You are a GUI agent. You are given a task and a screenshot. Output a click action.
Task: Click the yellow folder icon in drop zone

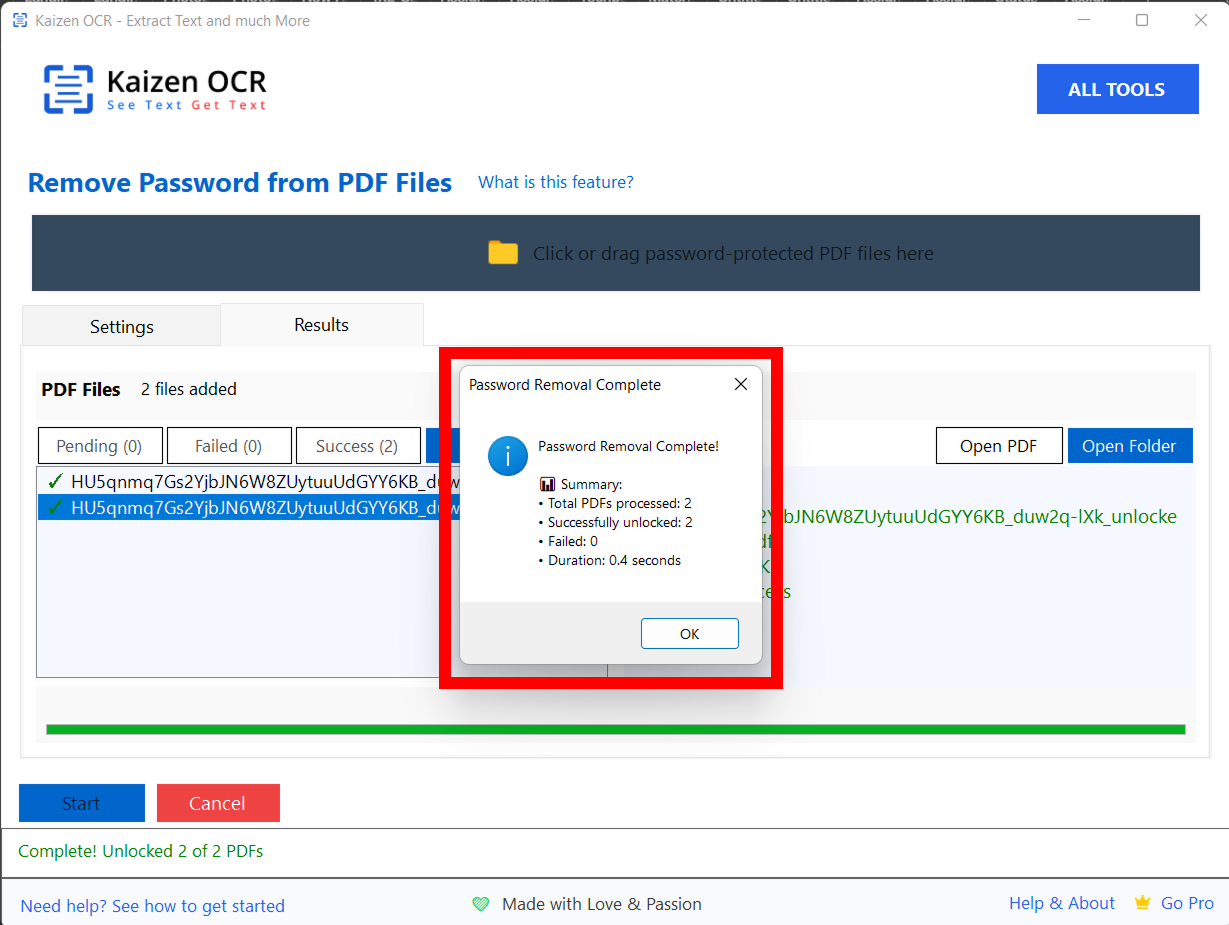[503, 253]
